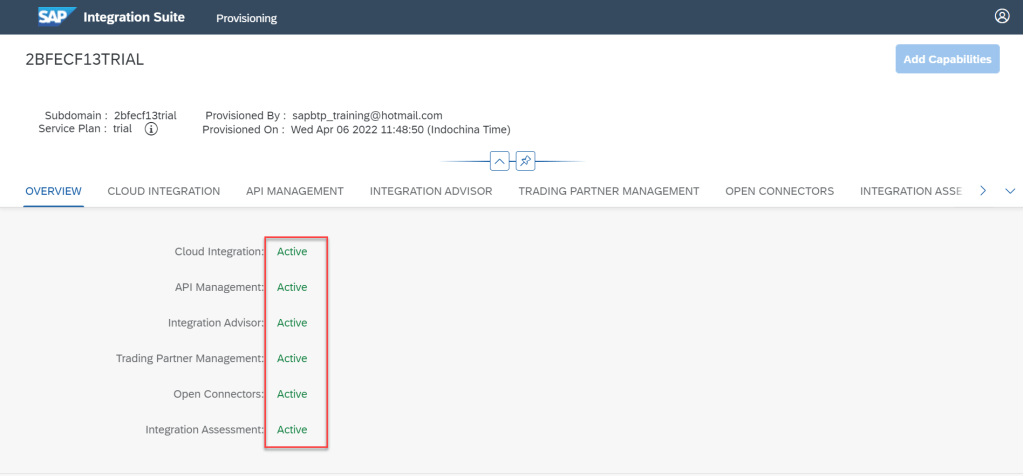This screenshot has height=476, width=1023.
Task: Open the Cloud Integration tab
Action: coord(163,191)
